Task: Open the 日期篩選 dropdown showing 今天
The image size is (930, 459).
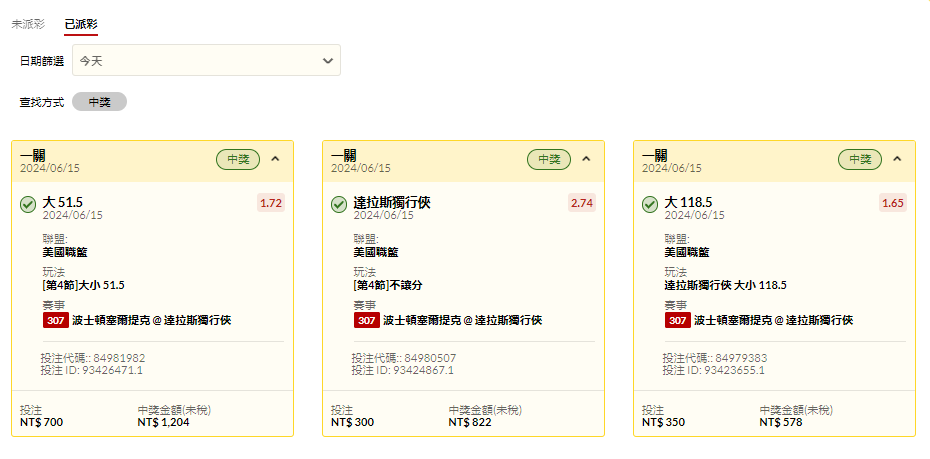Action: coord(206,60)
